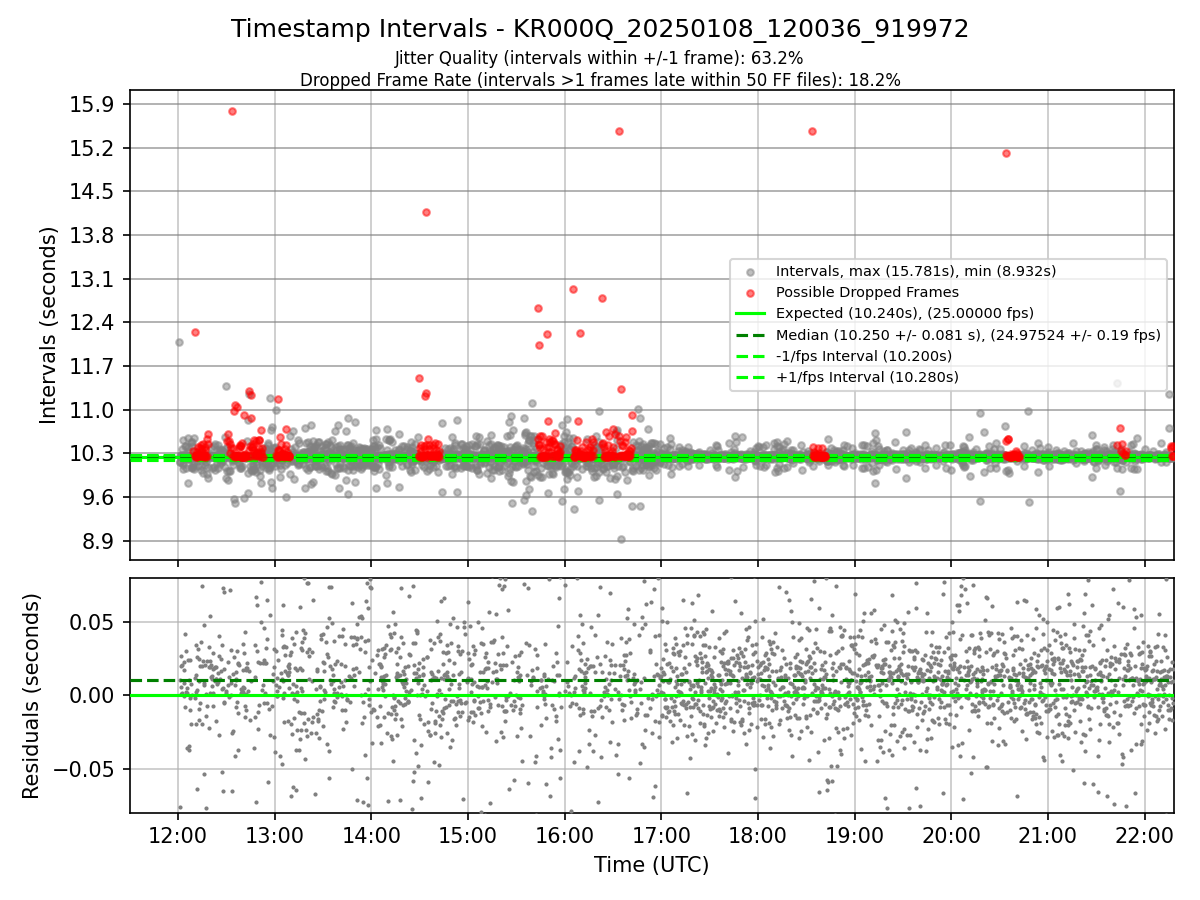Screen dimensions: 1200x900
Task: Click the y-axis tick label 9.6
Action: (100, 497)
